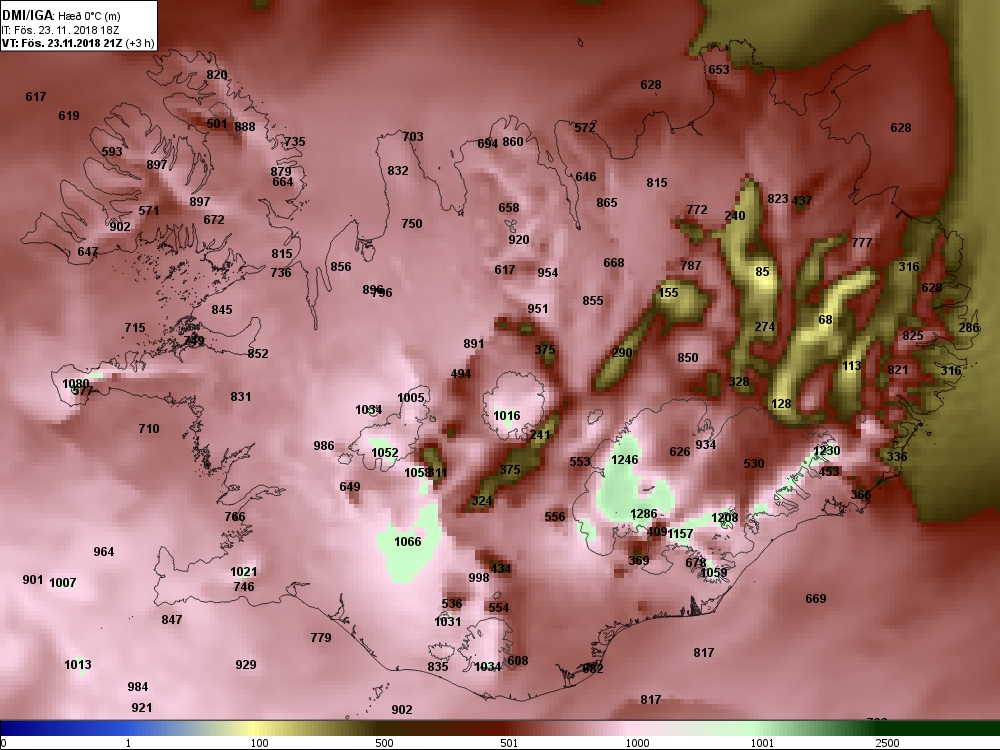Select the 100 label on the legend
This screenshot has height=750, width=1000.
tap(260, 743)
